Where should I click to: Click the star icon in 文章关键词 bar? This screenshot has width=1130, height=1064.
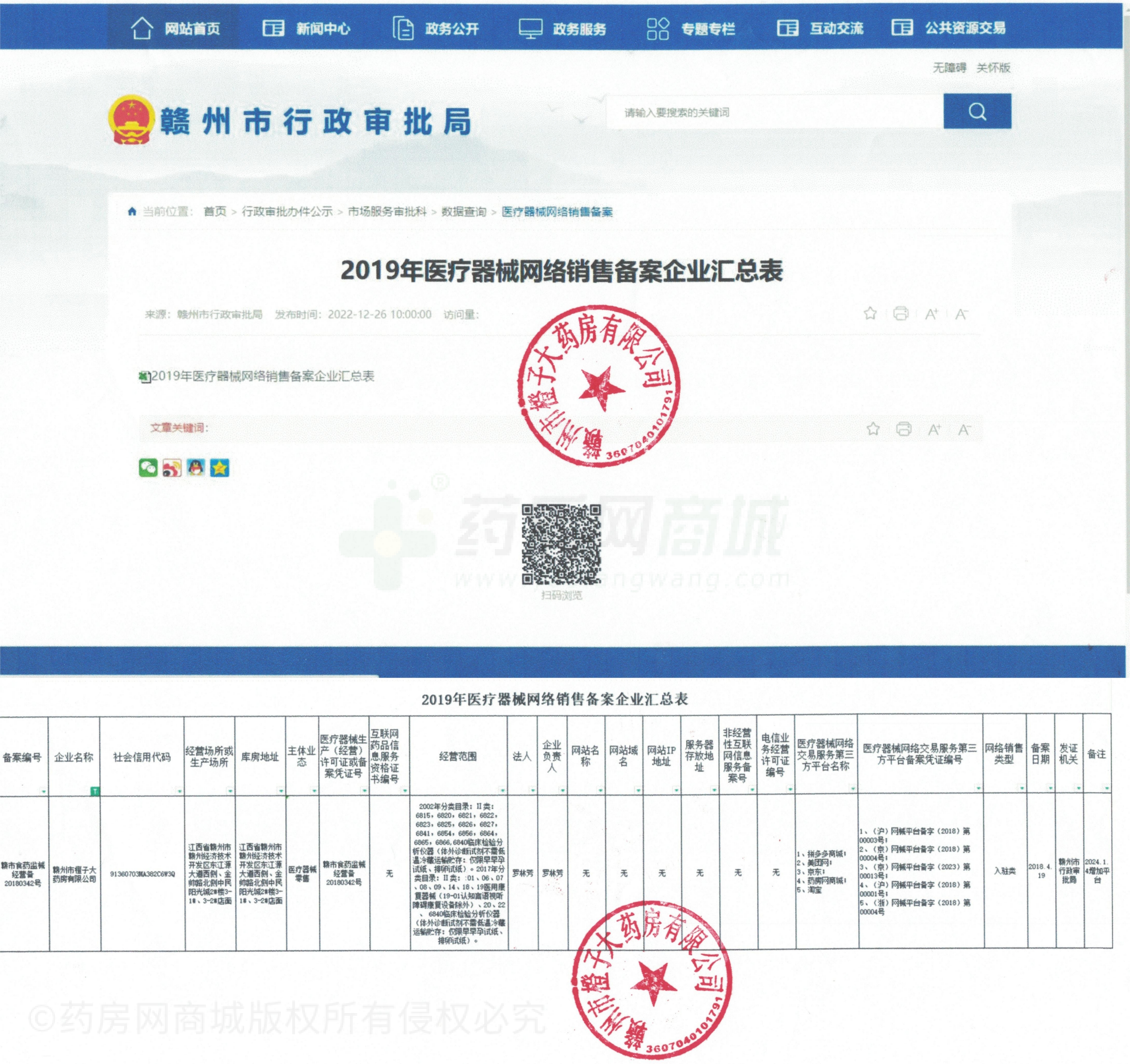[873, 429]
